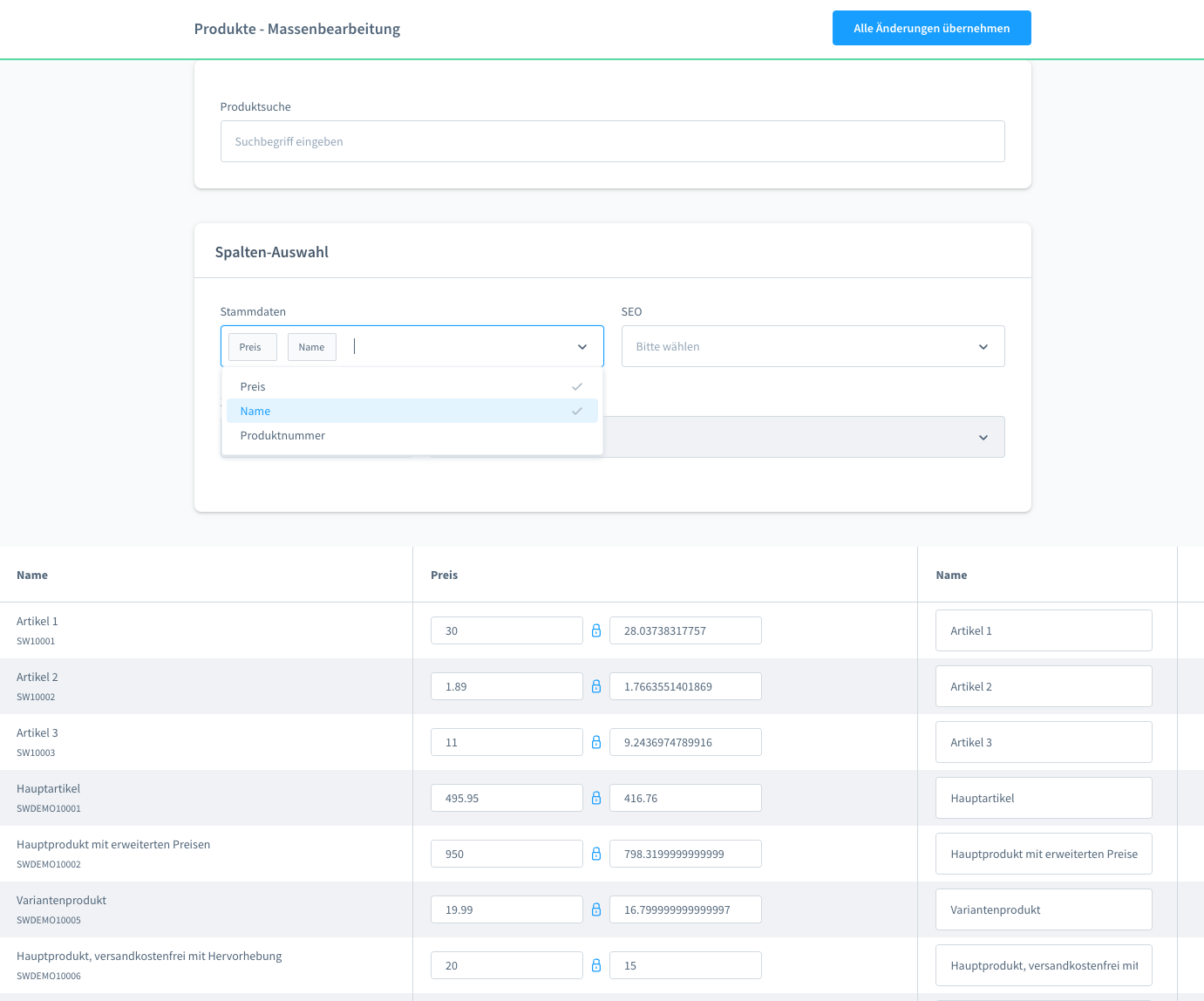Toggle the price lock for Artikel 2
Viewport: 1204px width, 1001px height.
pos(596,686)
